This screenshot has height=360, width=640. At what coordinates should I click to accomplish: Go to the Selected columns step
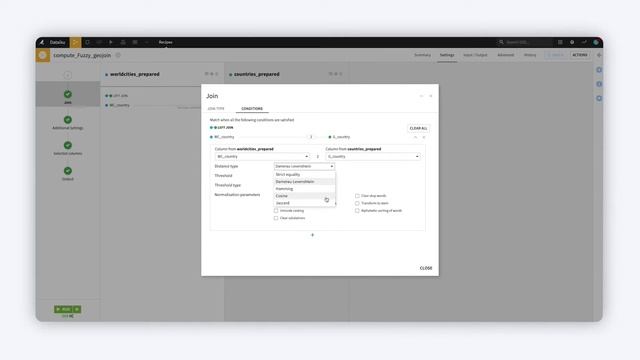(68, 148)
